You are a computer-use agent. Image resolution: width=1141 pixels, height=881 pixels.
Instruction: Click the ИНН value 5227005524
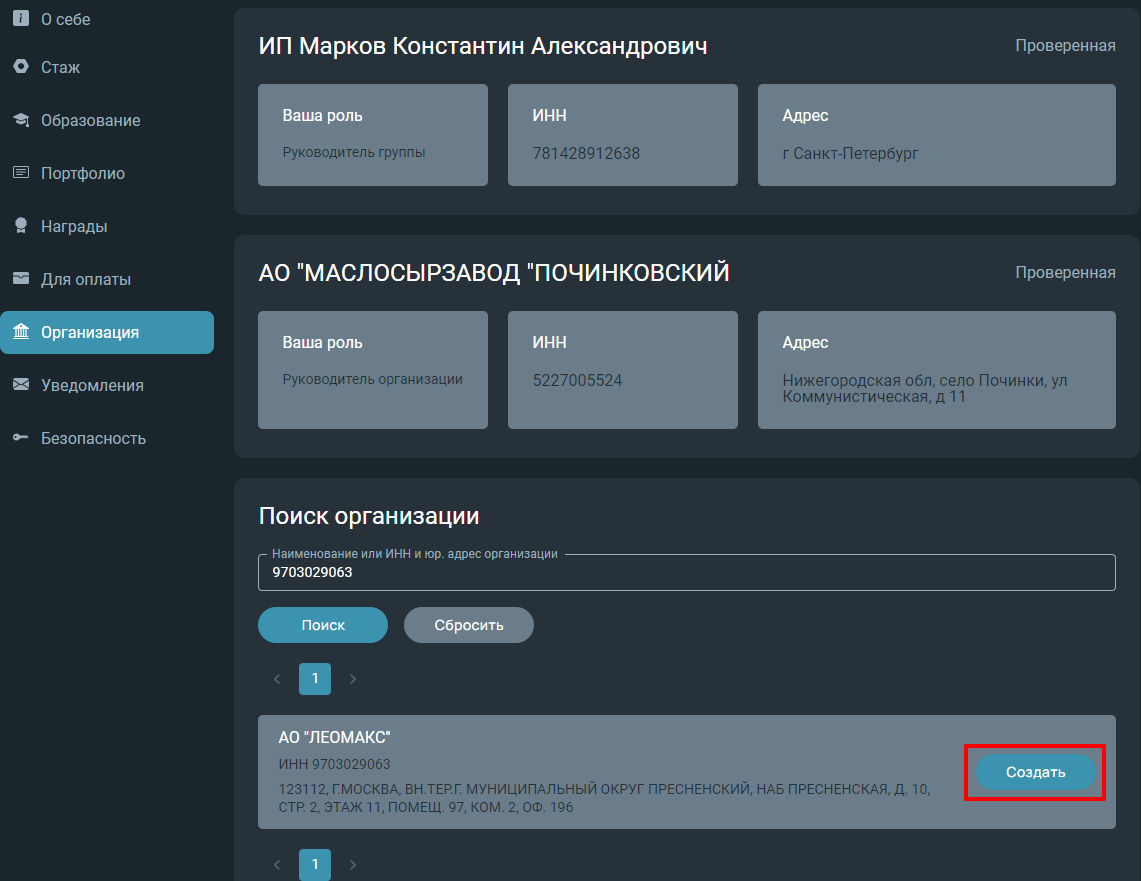click(578, 380)
